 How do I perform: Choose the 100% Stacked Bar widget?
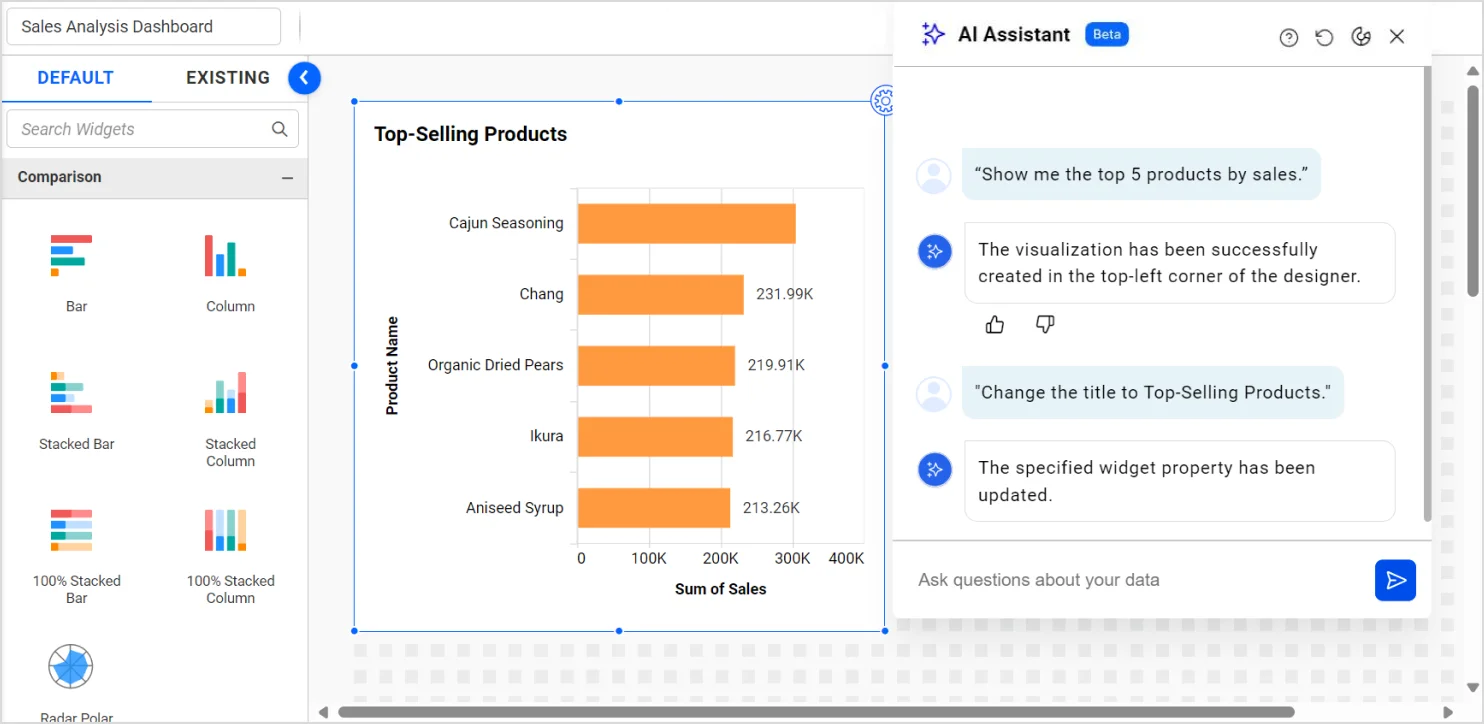[72, 530]
